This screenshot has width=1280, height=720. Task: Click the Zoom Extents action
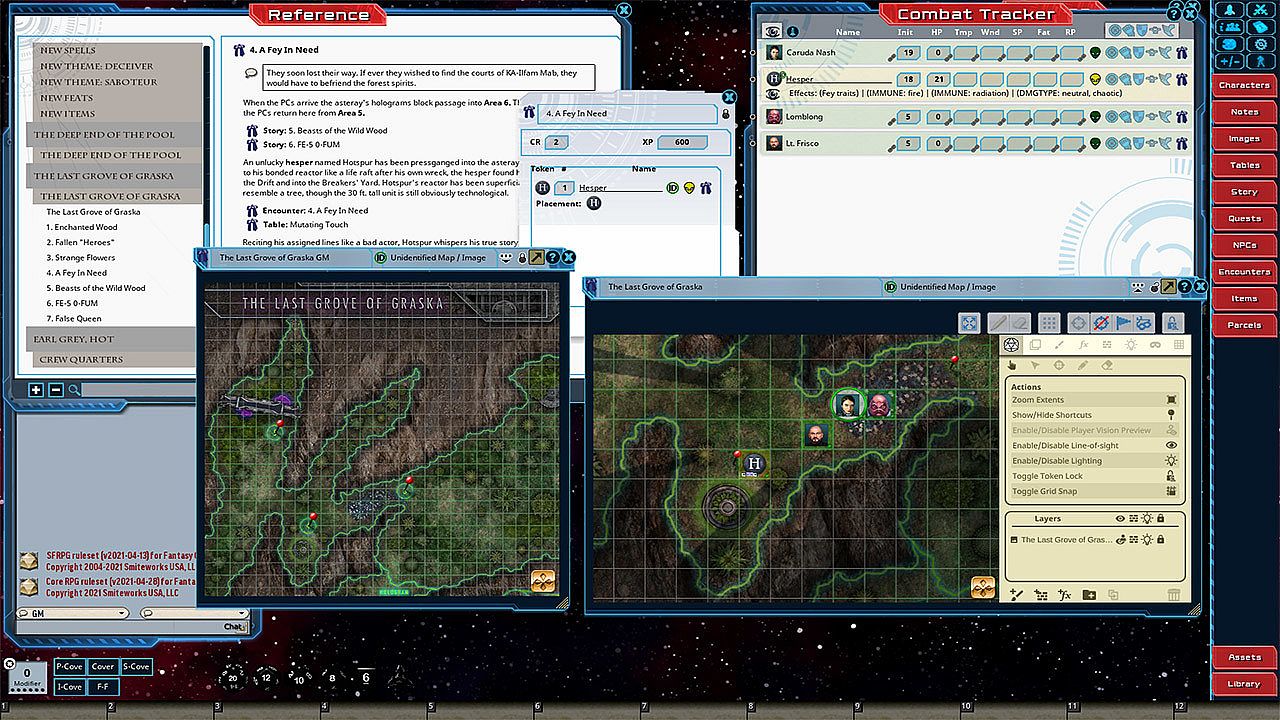[1095, 400]
